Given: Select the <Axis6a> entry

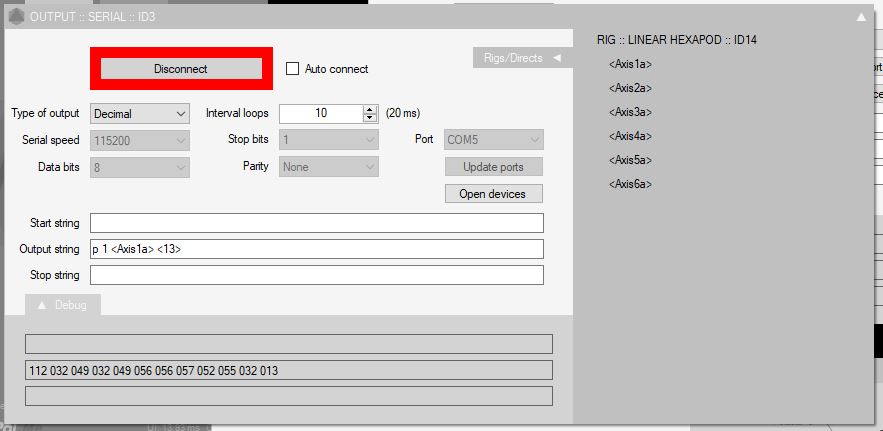Looking at the screenshot, I should pos(630,184).
